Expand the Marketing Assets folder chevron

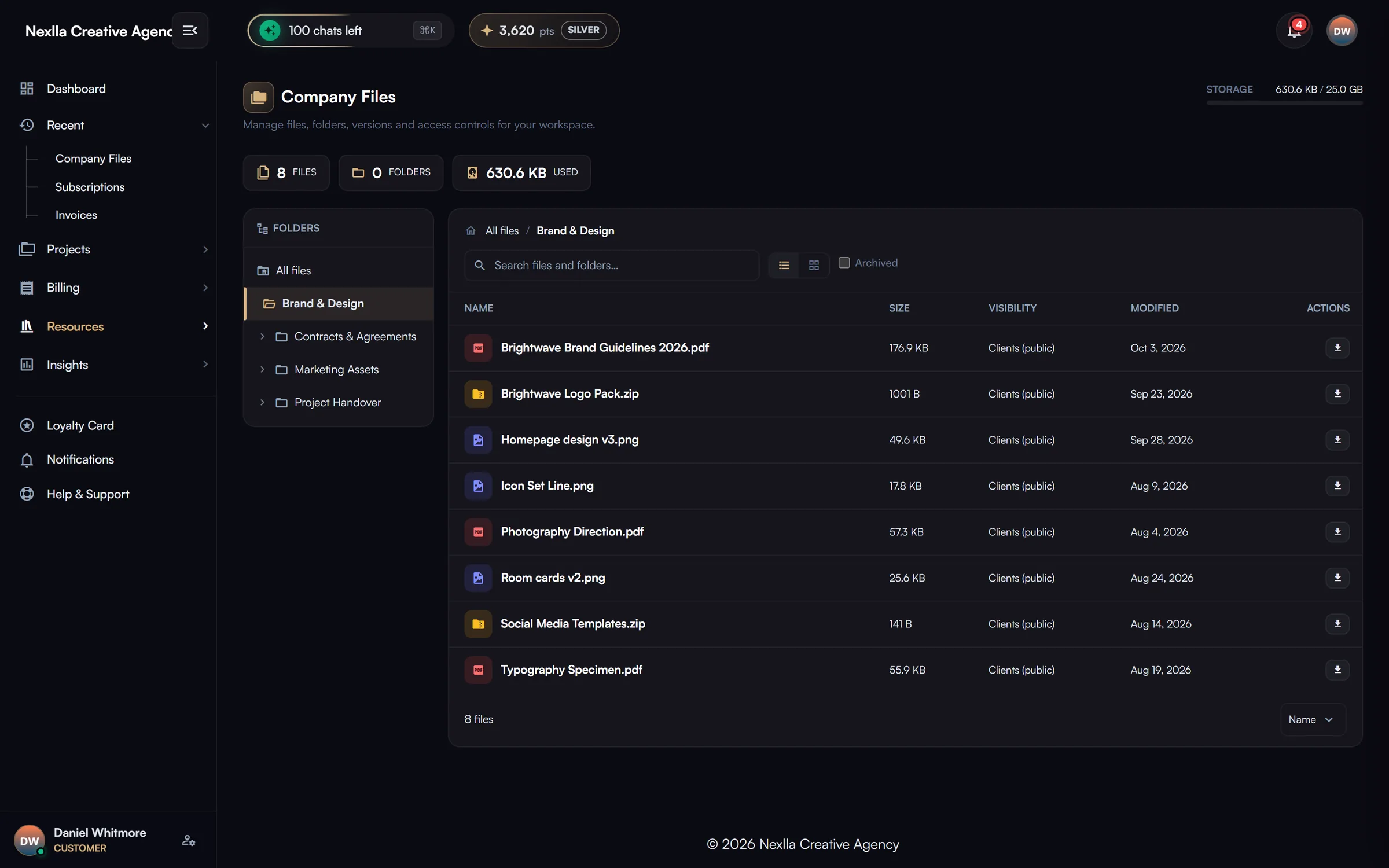click(x=262, y=370)
